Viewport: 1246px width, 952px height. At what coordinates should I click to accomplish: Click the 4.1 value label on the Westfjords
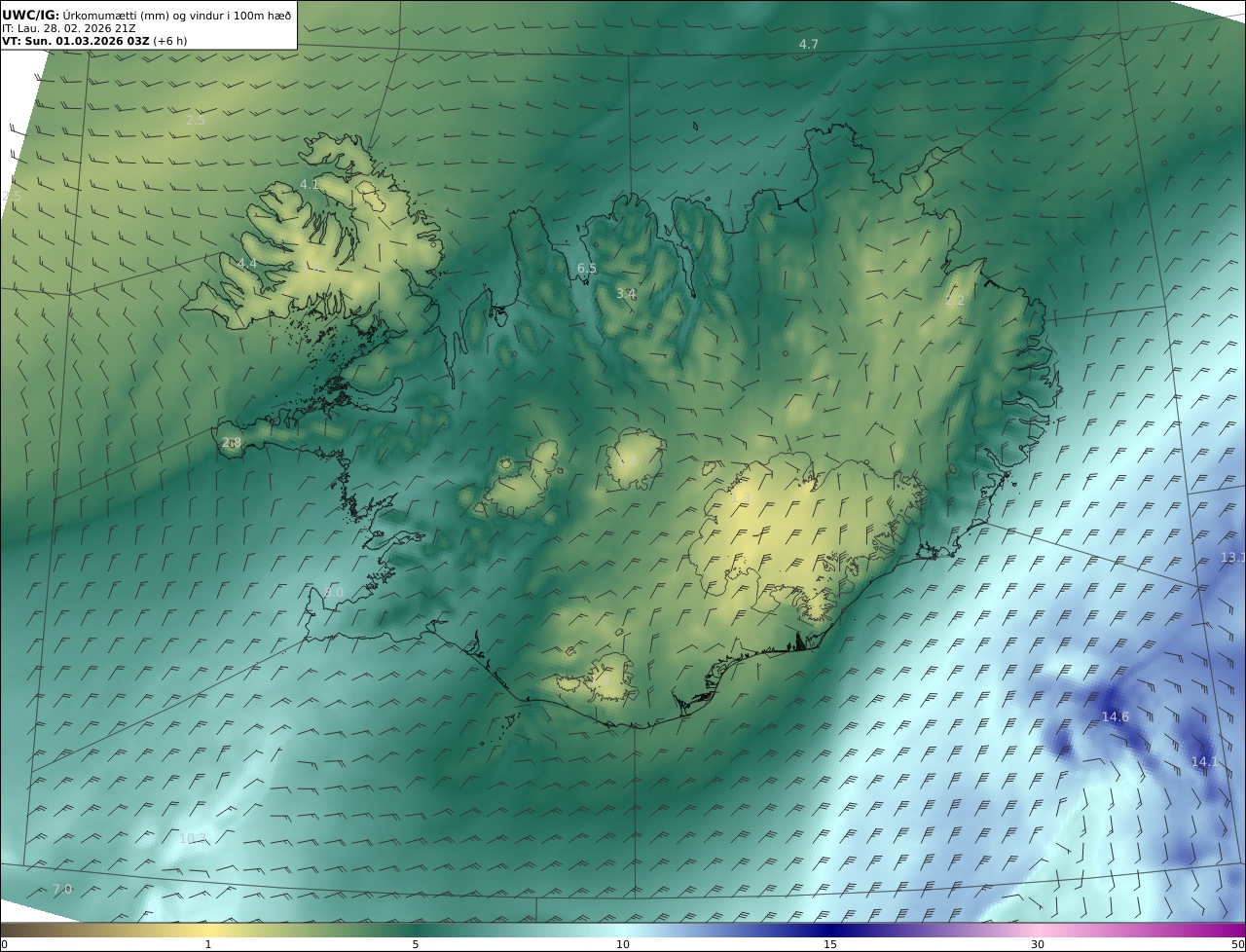309,184
